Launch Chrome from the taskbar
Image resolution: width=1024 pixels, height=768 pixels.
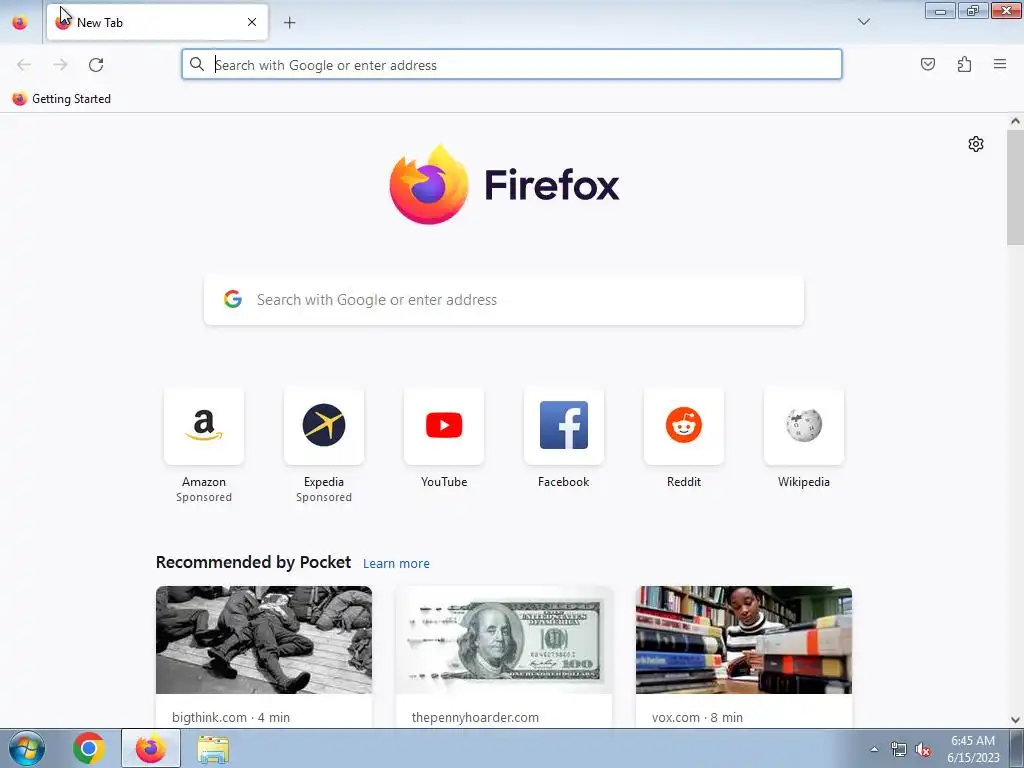89,748
